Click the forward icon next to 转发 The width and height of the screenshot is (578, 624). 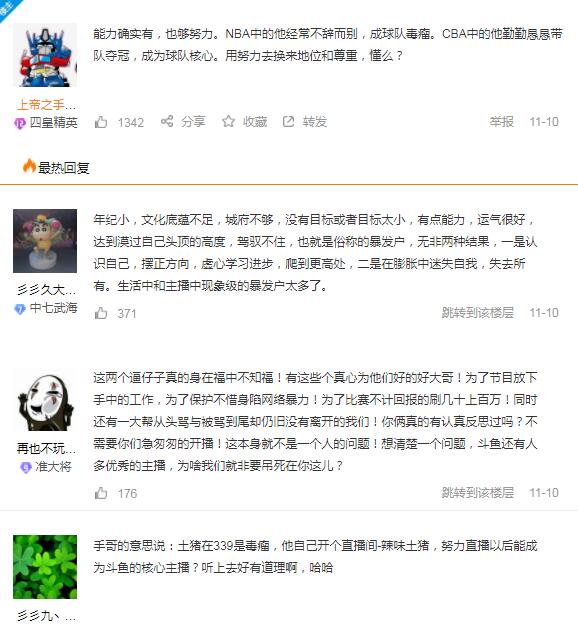click(x=289, y=121)
